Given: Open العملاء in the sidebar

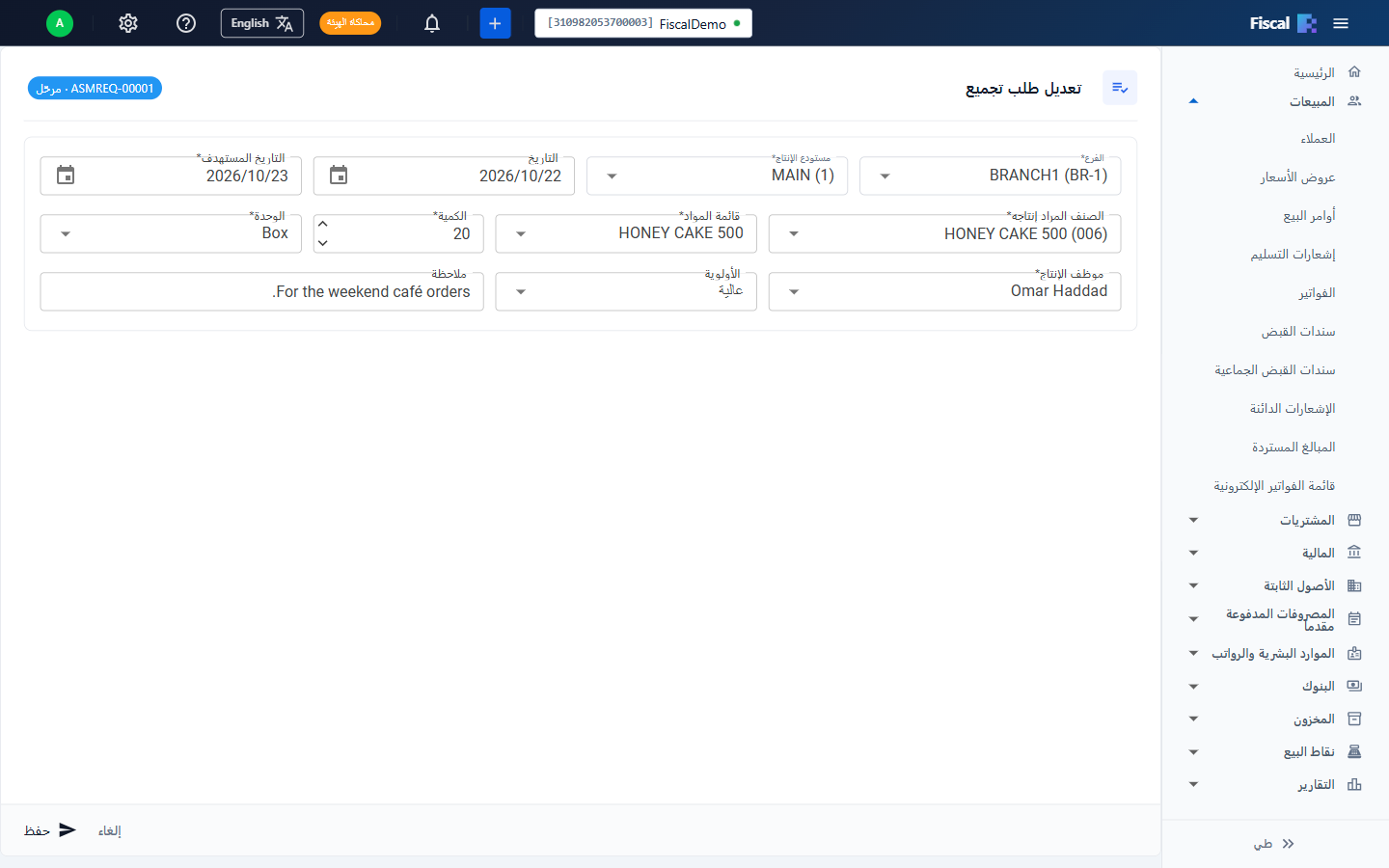Looking at the screenshot, I should 1318,138.
